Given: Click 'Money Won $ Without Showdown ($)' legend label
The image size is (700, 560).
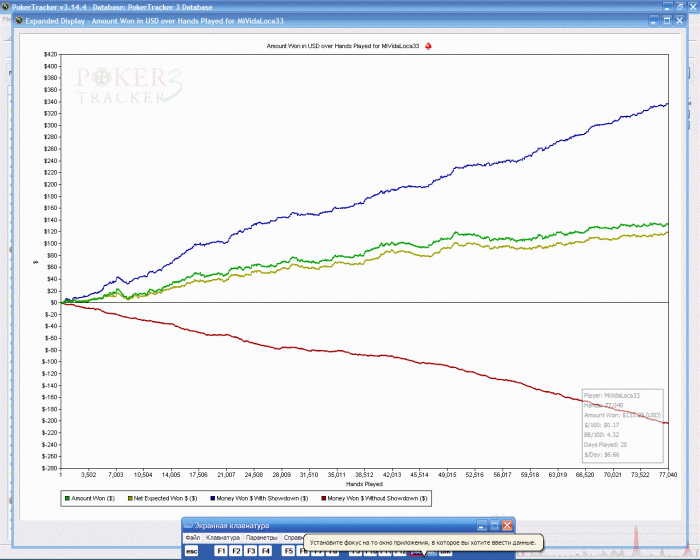Looking at the screenshot, I should pyautogui.click(x=377, y=498).
